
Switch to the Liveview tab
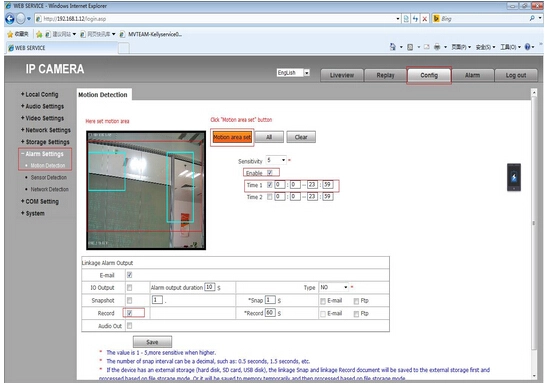point(342,75)
